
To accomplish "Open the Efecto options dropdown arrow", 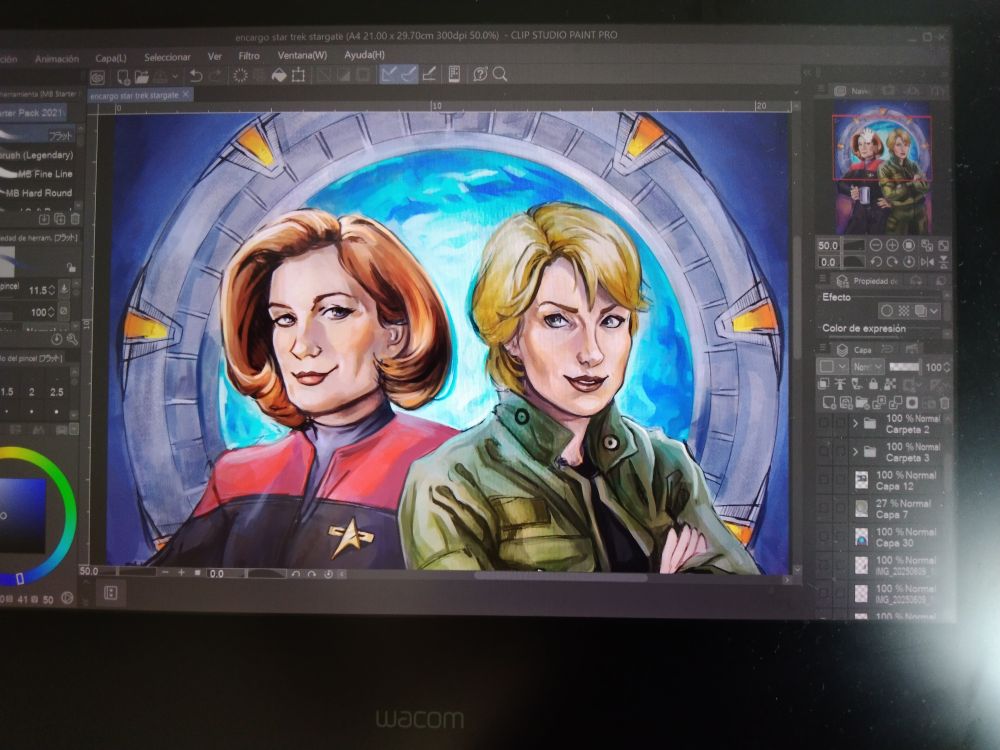I will click(934, 311).
